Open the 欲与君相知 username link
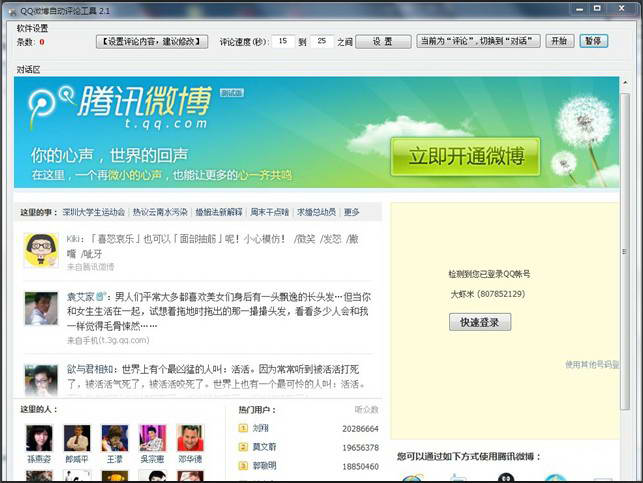This screenshot has width=643, height=483. pos(92,369)
